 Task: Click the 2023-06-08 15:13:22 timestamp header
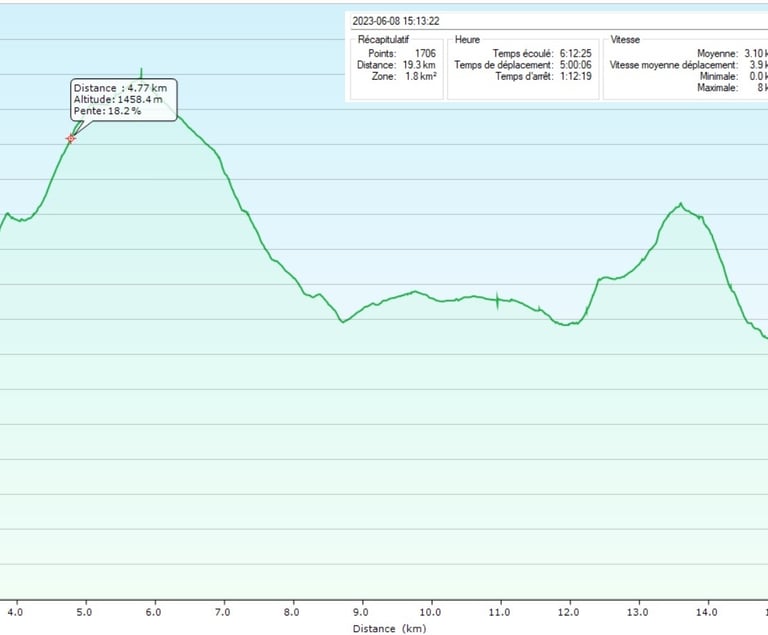(396, 21)
